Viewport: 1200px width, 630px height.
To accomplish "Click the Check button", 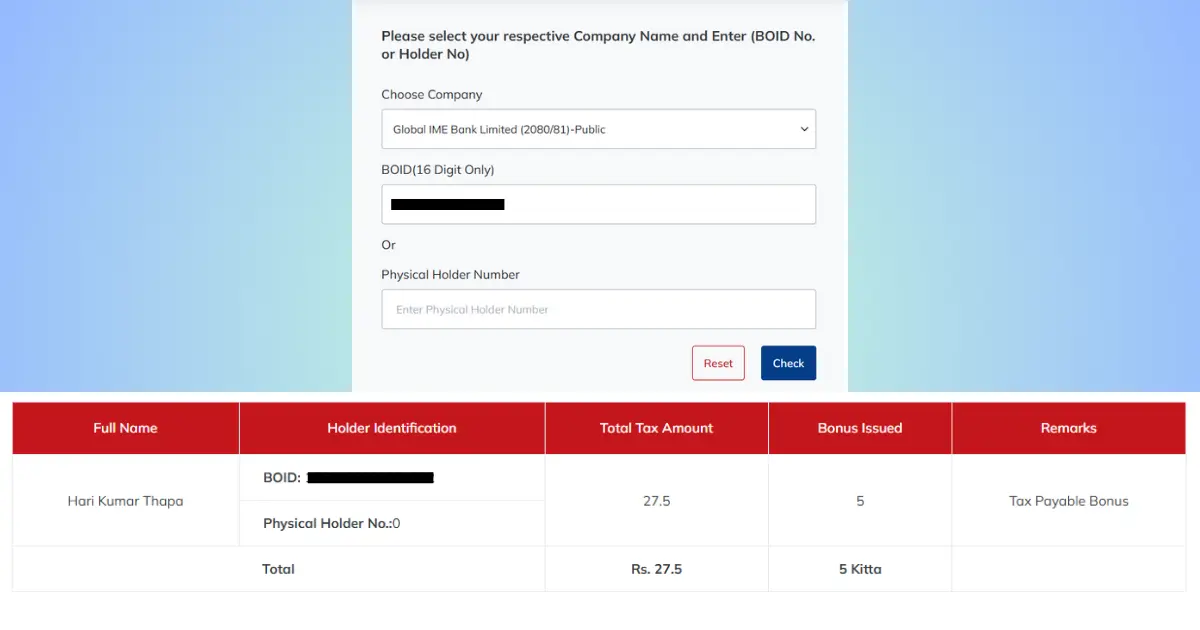I will point(788,362).
